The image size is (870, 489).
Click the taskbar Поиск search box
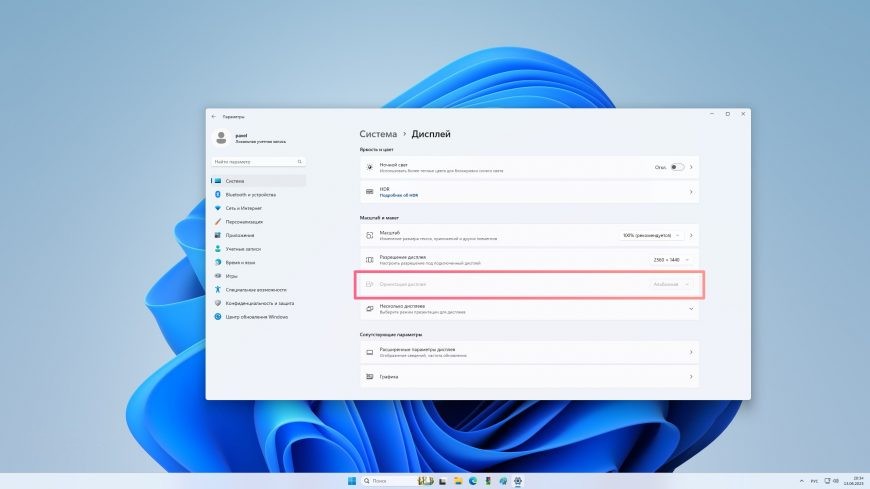[388, 481]
